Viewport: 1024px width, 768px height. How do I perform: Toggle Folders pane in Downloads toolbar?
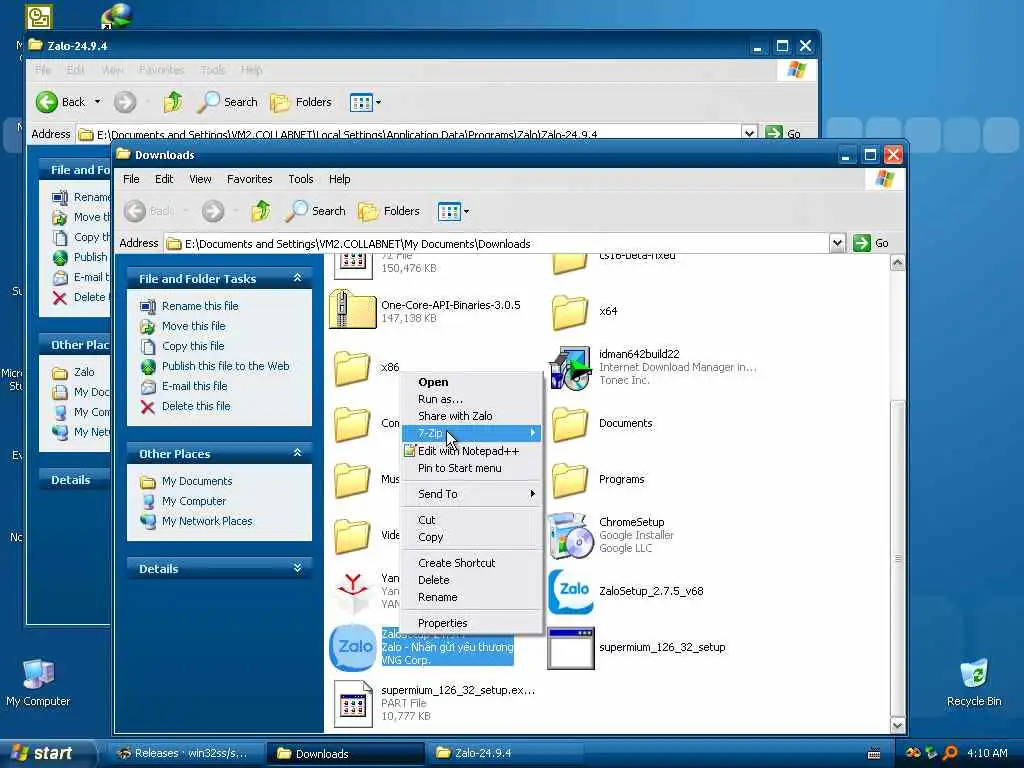(389, 211)
